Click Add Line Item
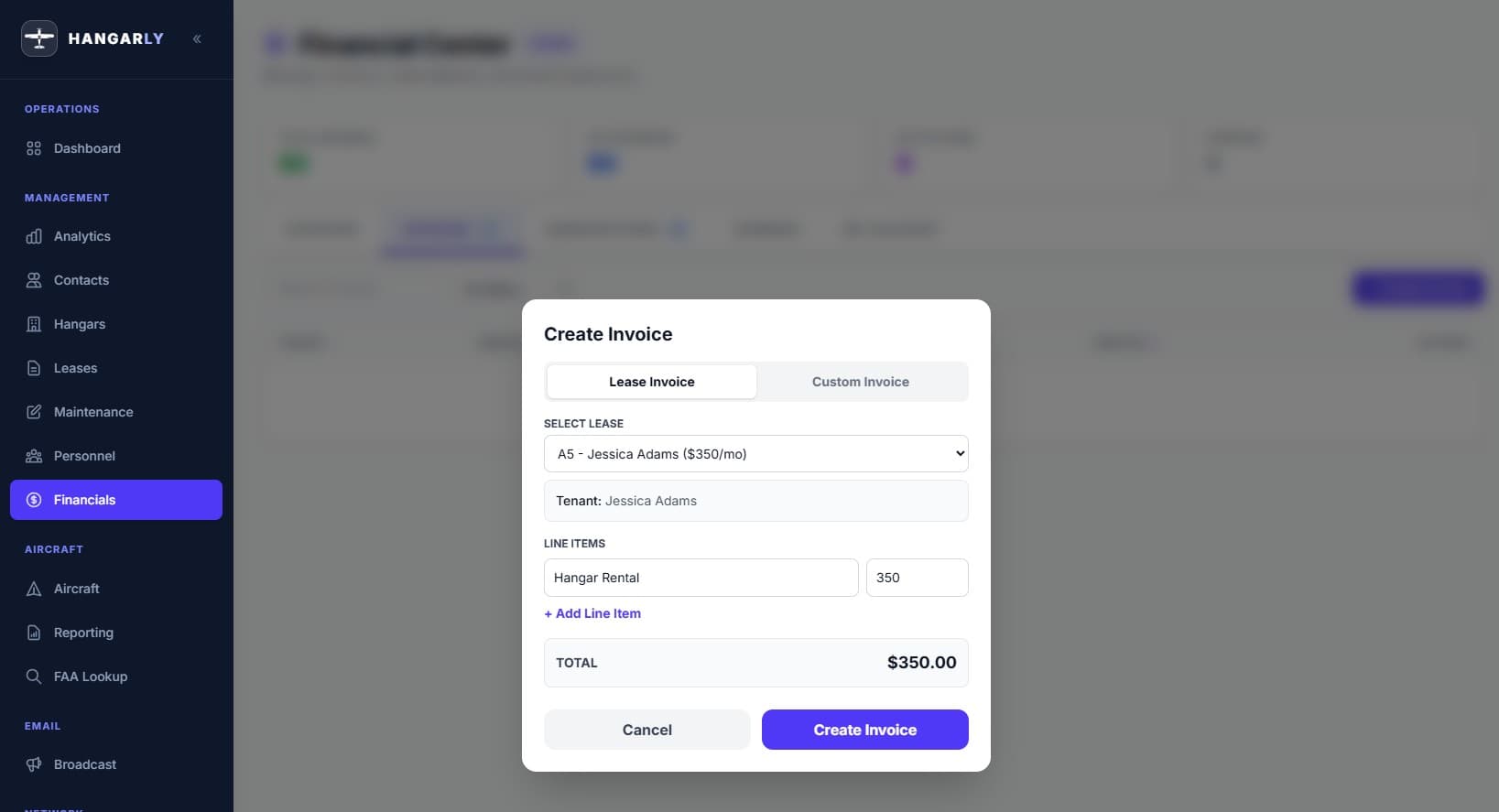Screen dimensions: 1499x812 coord(592,613)
